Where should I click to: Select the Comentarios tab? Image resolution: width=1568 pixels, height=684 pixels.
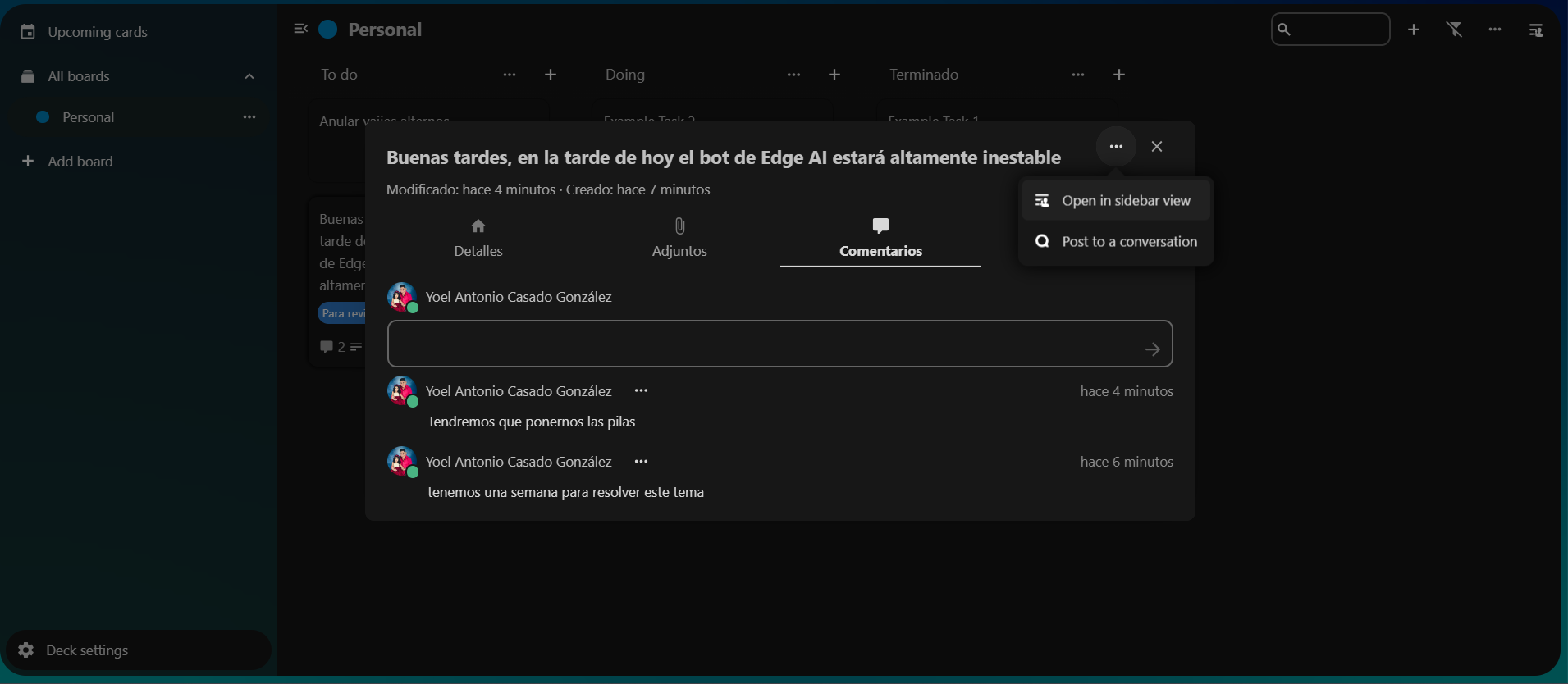(880, 238)
